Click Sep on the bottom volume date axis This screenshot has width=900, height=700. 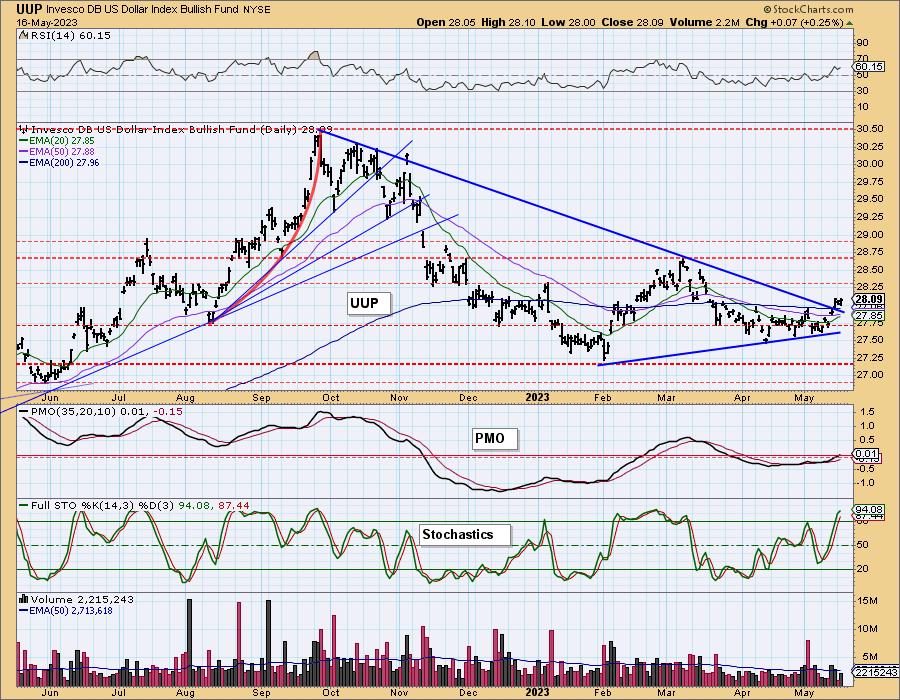tap(261, 693)
